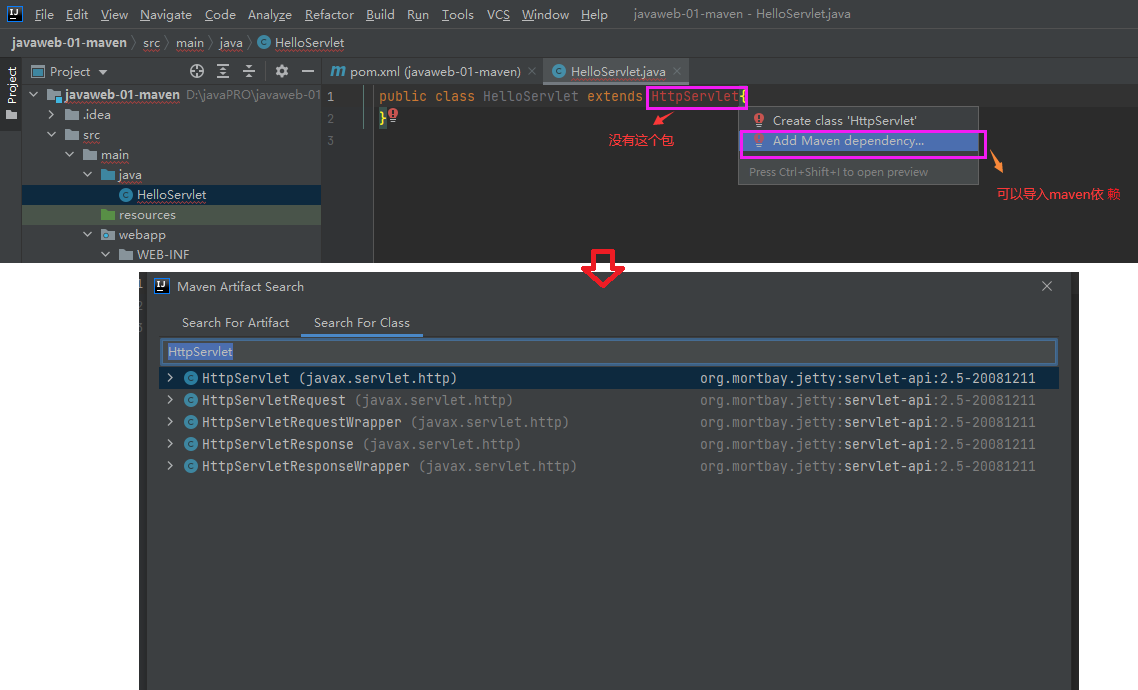This screenshot has height=690, width=1138.
Task: Click the class icon of HttpServletResponse result
Action: point(191,444)
